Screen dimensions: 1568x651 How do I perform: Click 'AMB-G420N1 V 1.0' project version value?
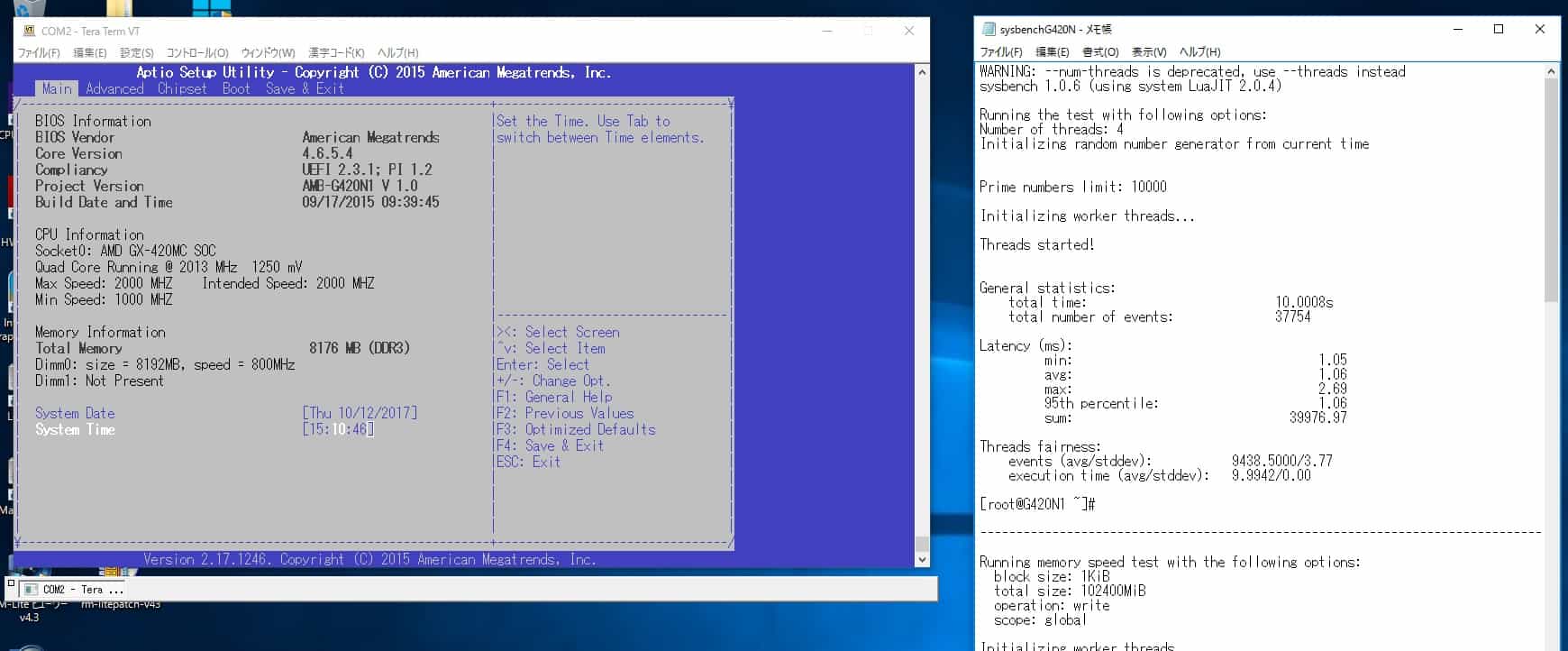point(360,186)
